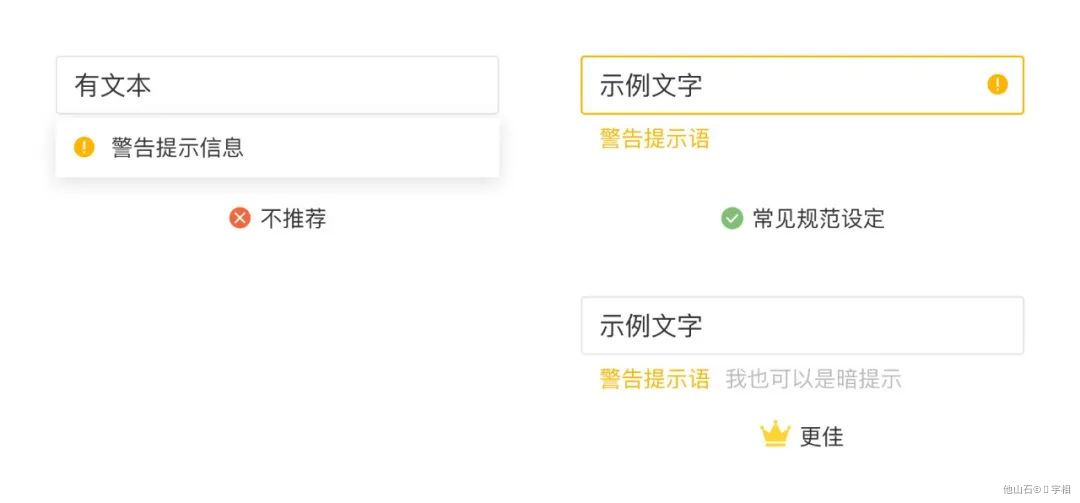Click the red cross icon beside 不推荐
Image resolution: width=1080 pixels, height=503 pixels.
[x=240, y=218]
